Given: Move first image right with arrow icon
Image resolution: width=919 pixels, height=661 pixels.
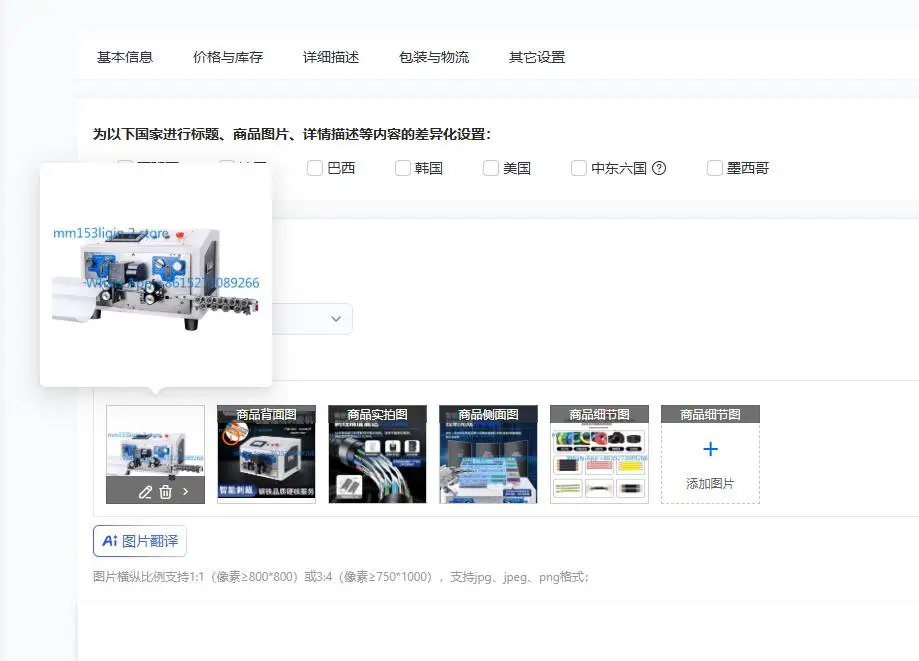Looking at the screenshot, I should [186, 492].
